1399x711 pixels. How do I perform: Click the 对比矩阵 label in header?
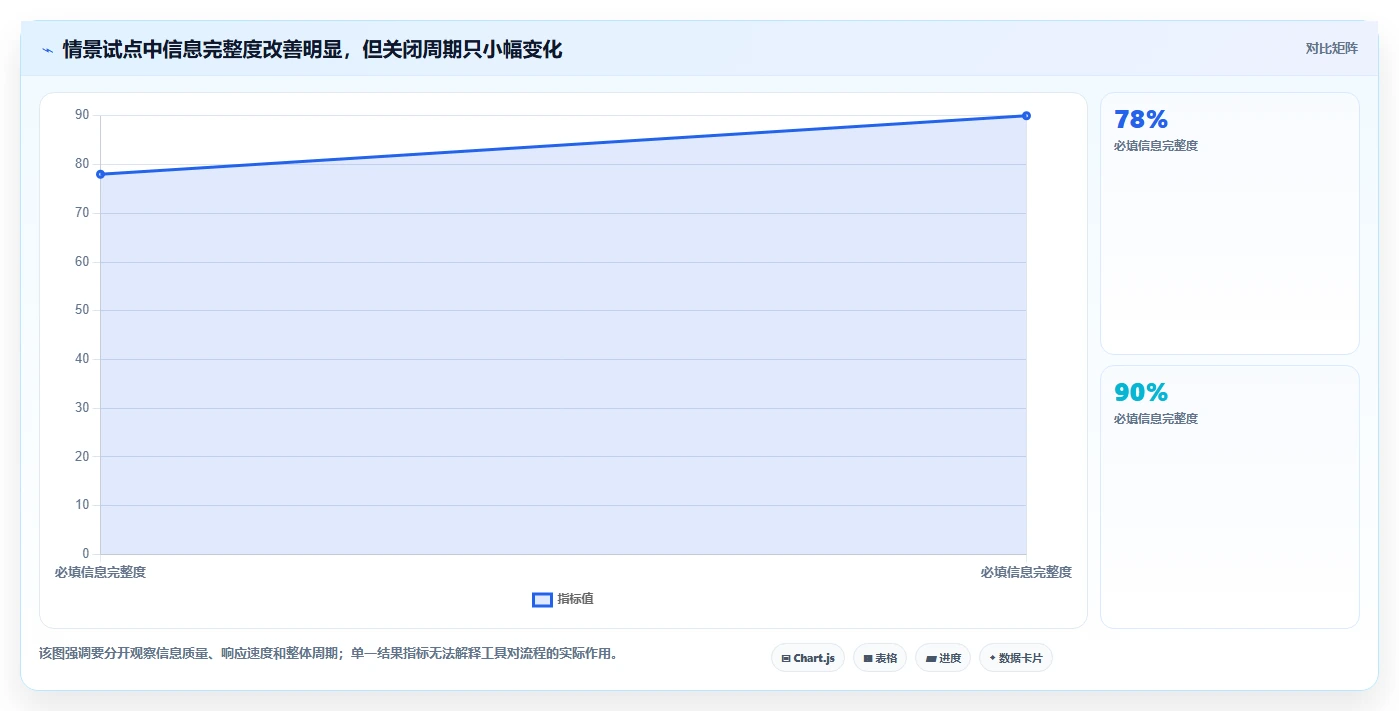point(1332,48)
